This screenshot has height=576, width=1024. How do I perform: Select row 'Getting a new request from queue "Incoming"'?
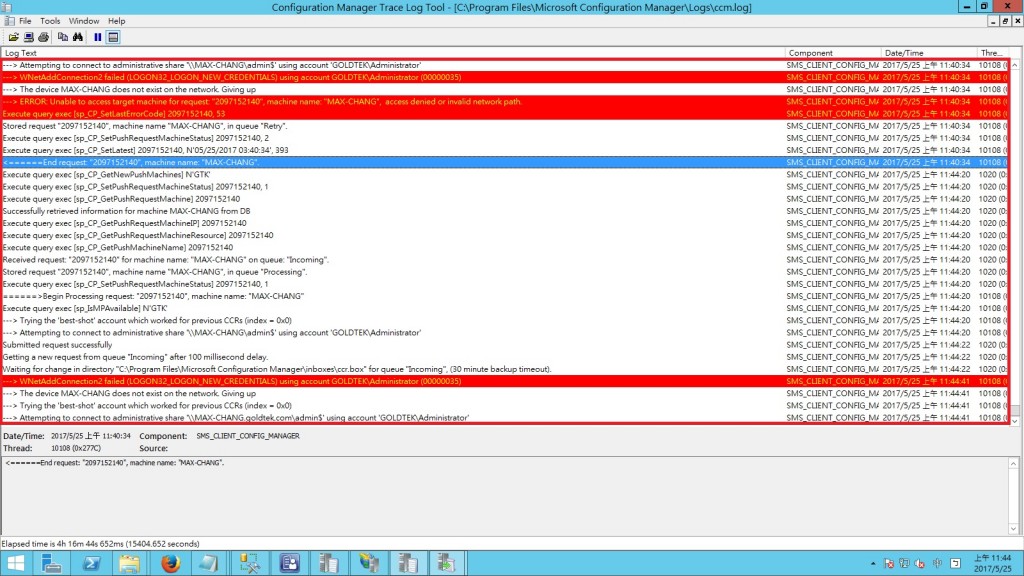(505, 357)
